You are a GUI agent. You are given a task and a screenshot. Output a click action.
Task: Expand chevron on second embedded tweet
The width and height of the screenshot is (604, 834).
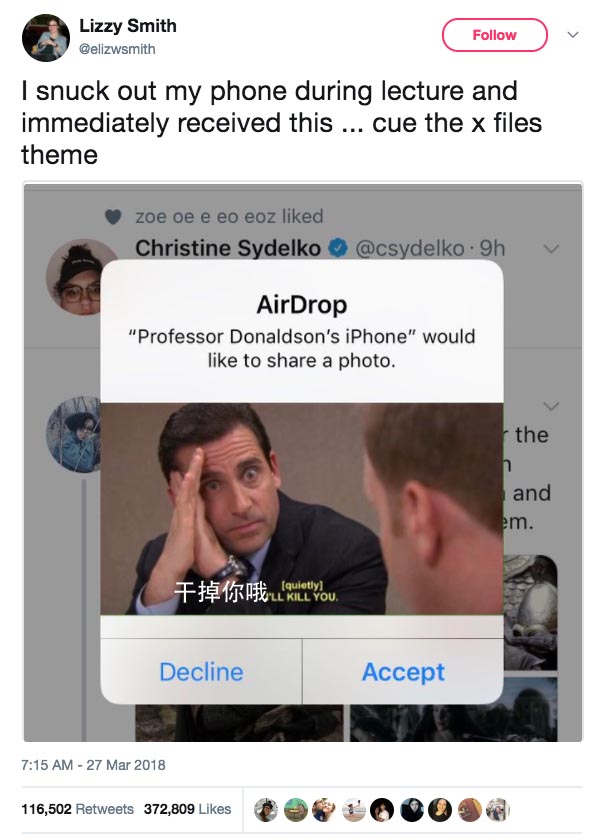[x=551, y=406]
